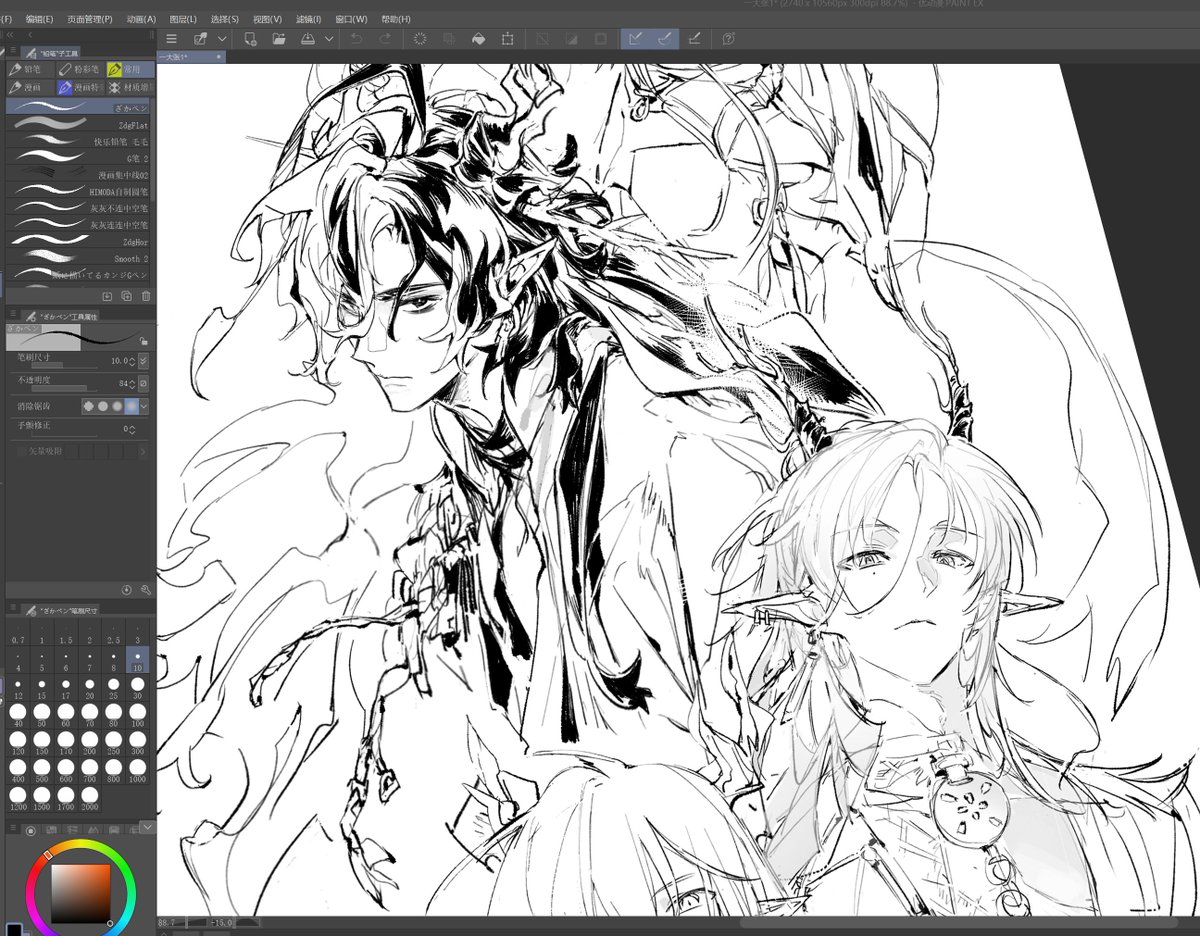
Task: Create a new canvas with New icon
Action: (251, 39)
